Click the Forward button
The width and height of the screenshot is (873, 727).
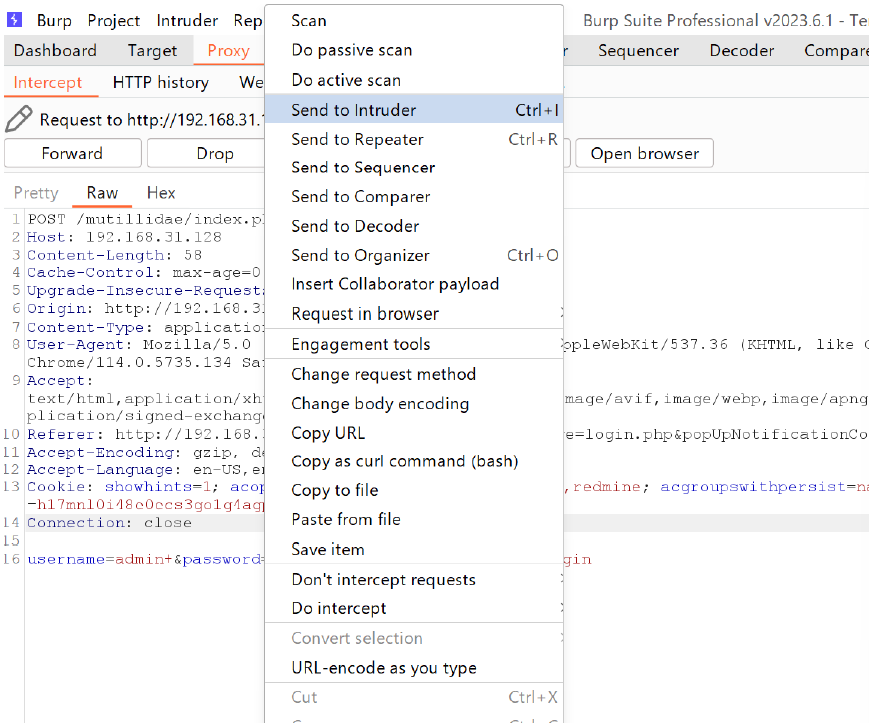(x=72, y=153)
